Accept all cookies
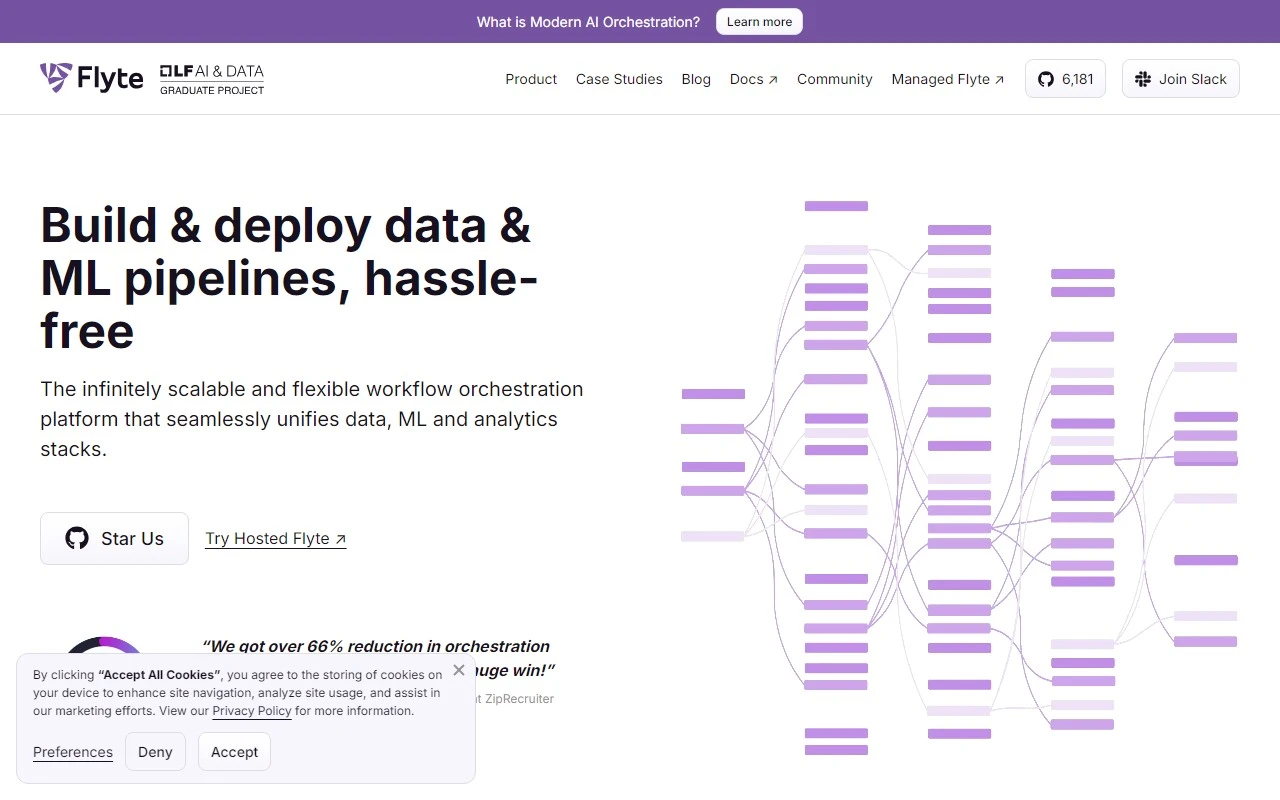 pos(235,752)
